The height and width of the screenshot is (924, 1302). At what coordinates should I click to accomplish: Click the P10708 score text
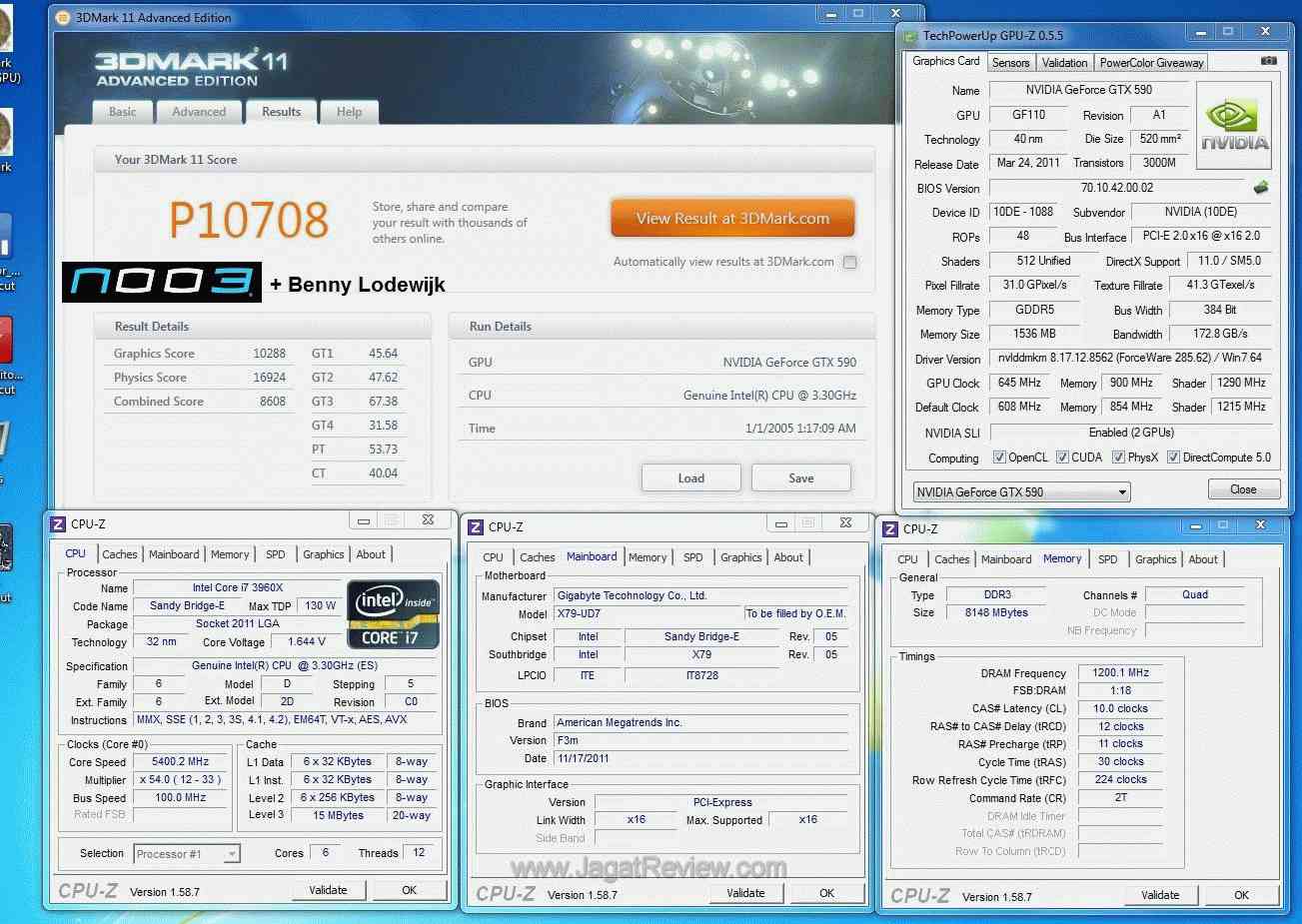[249, 220]
